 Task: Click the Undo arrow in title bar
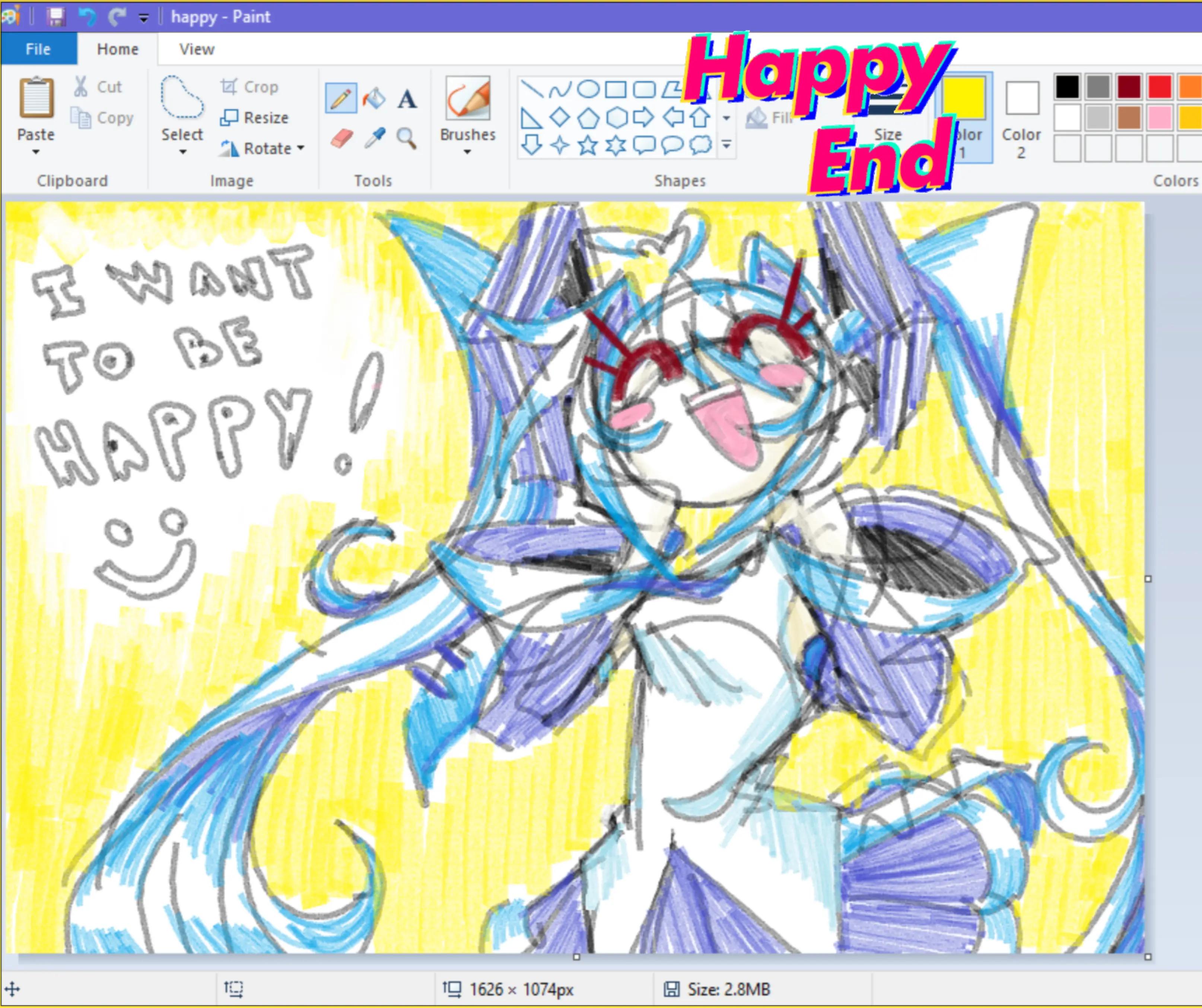click(87, 17)
